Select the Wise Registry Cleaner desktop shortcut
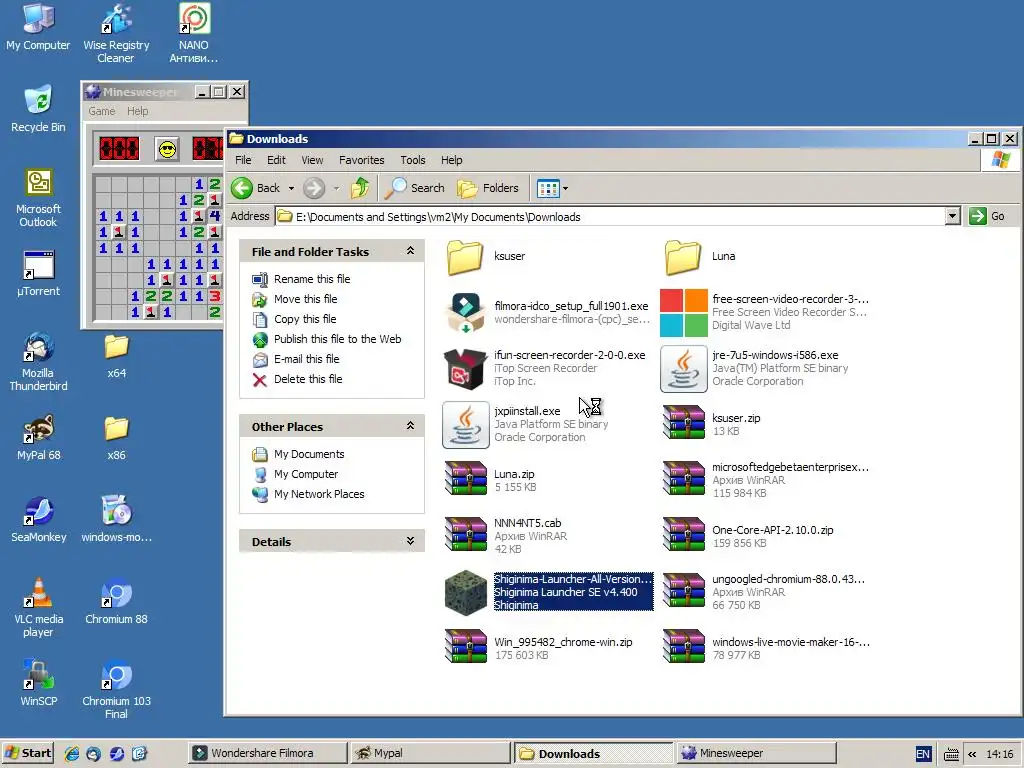The image size is (1024, 768). click(x=116, y=33)
